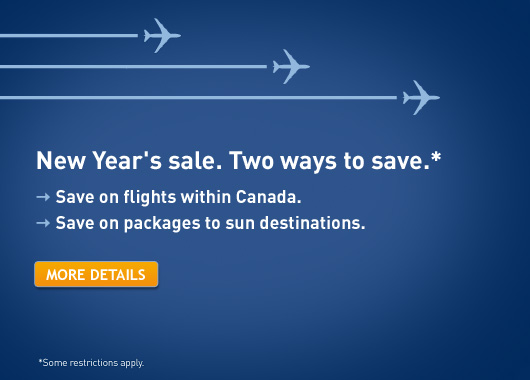Click the shortest airplane contrail line

pyautogui.click(x=69, y=35)
